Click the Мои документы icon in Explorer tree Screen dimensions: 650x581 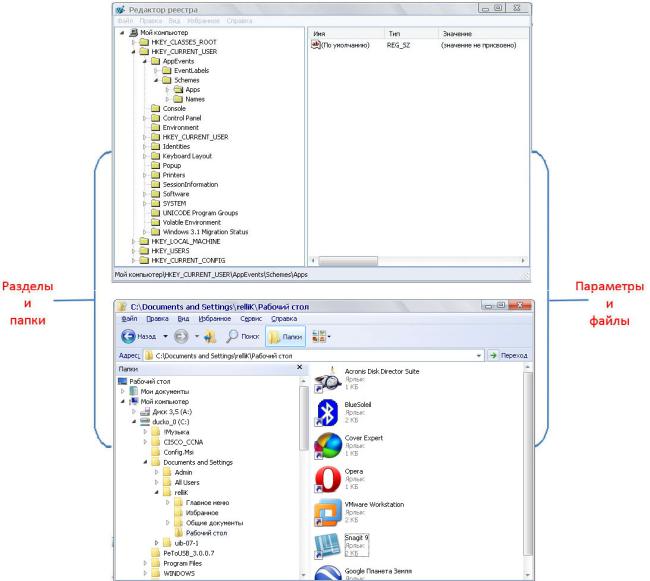pos(133,391)
